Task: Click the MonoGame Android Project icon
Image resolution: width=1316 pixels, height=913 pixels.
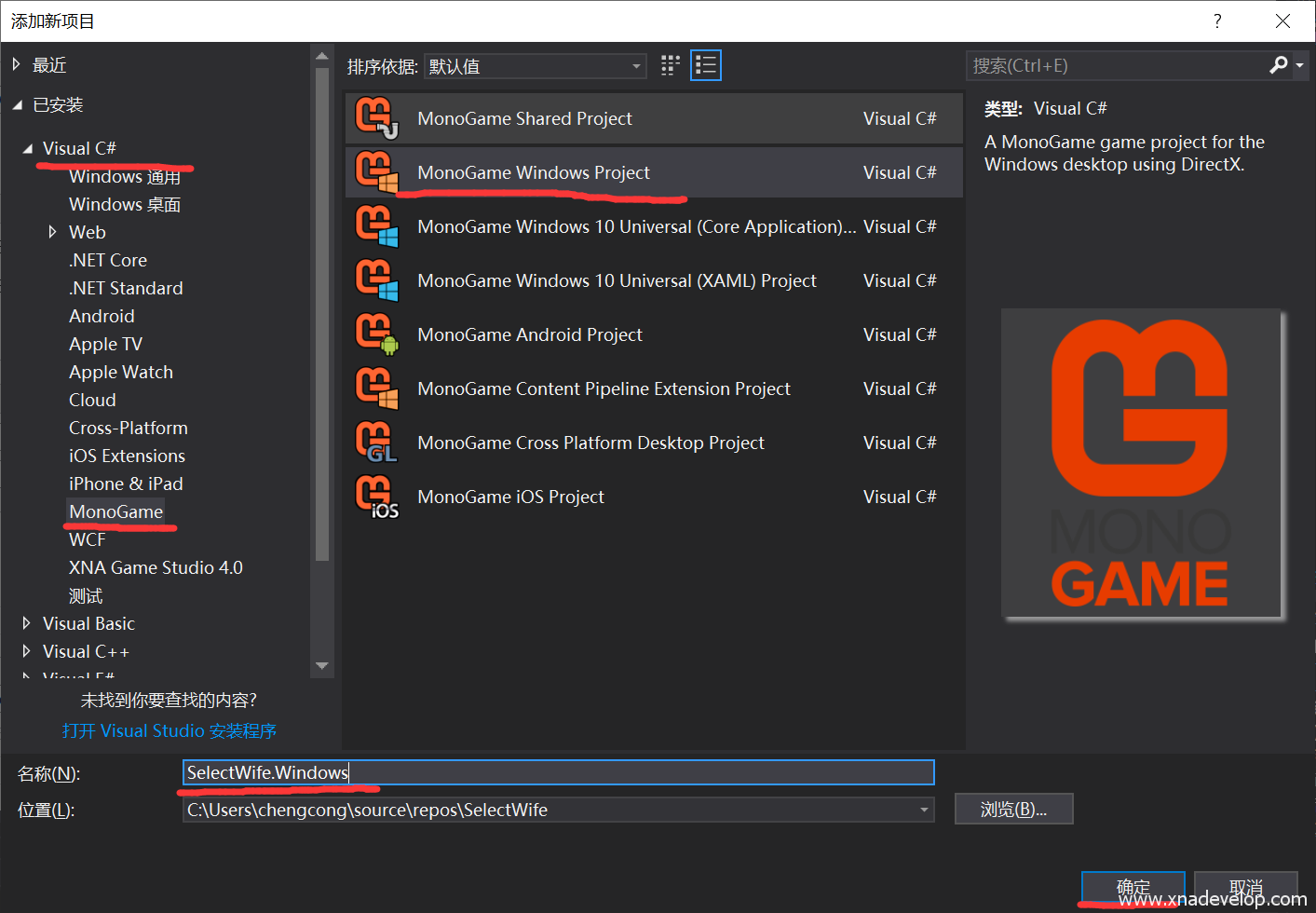Action: [376, 334]
